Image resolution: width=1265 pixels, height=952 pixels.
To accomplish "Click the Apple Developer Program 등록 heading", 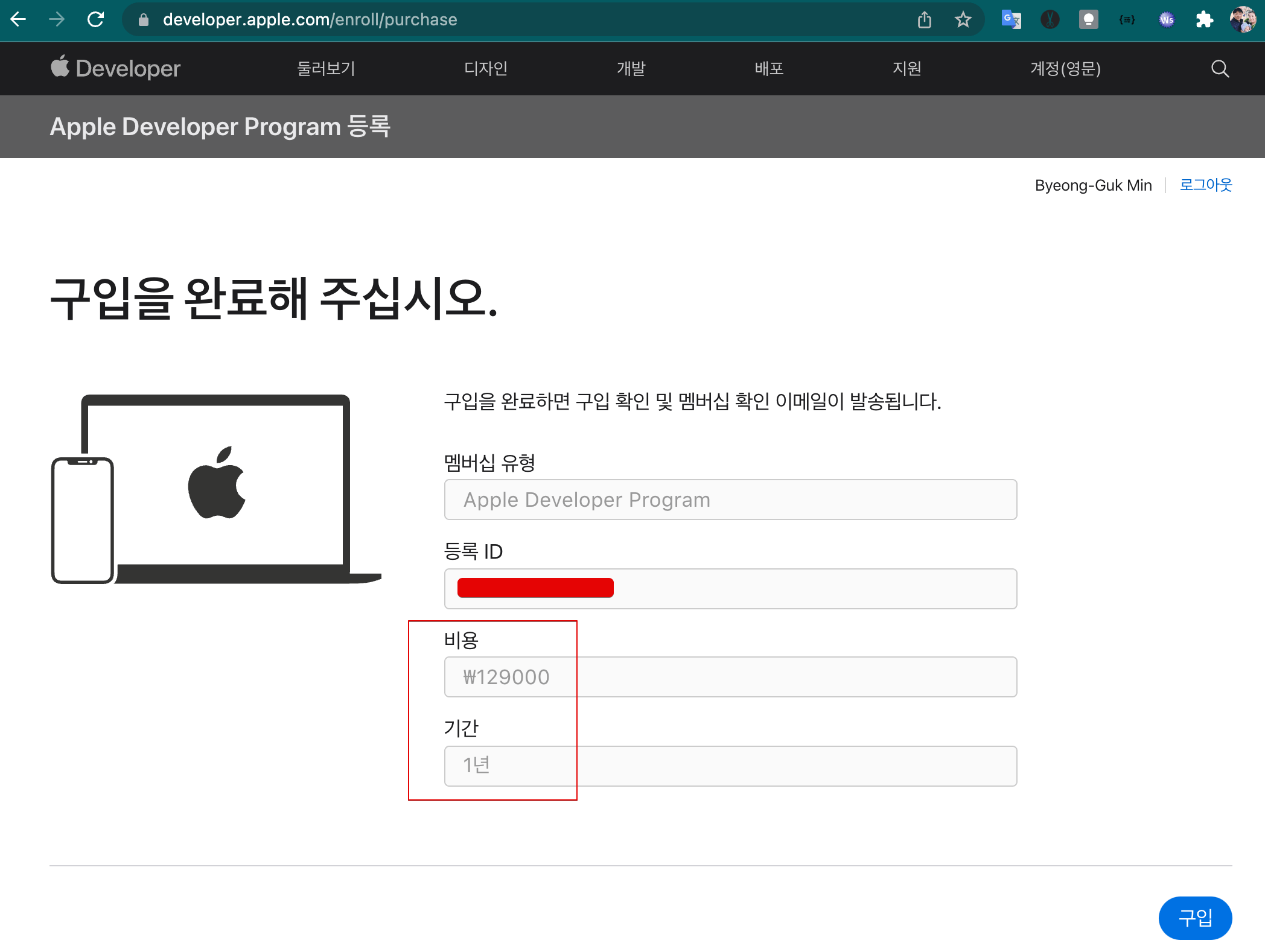I will [x=220, y=127].
